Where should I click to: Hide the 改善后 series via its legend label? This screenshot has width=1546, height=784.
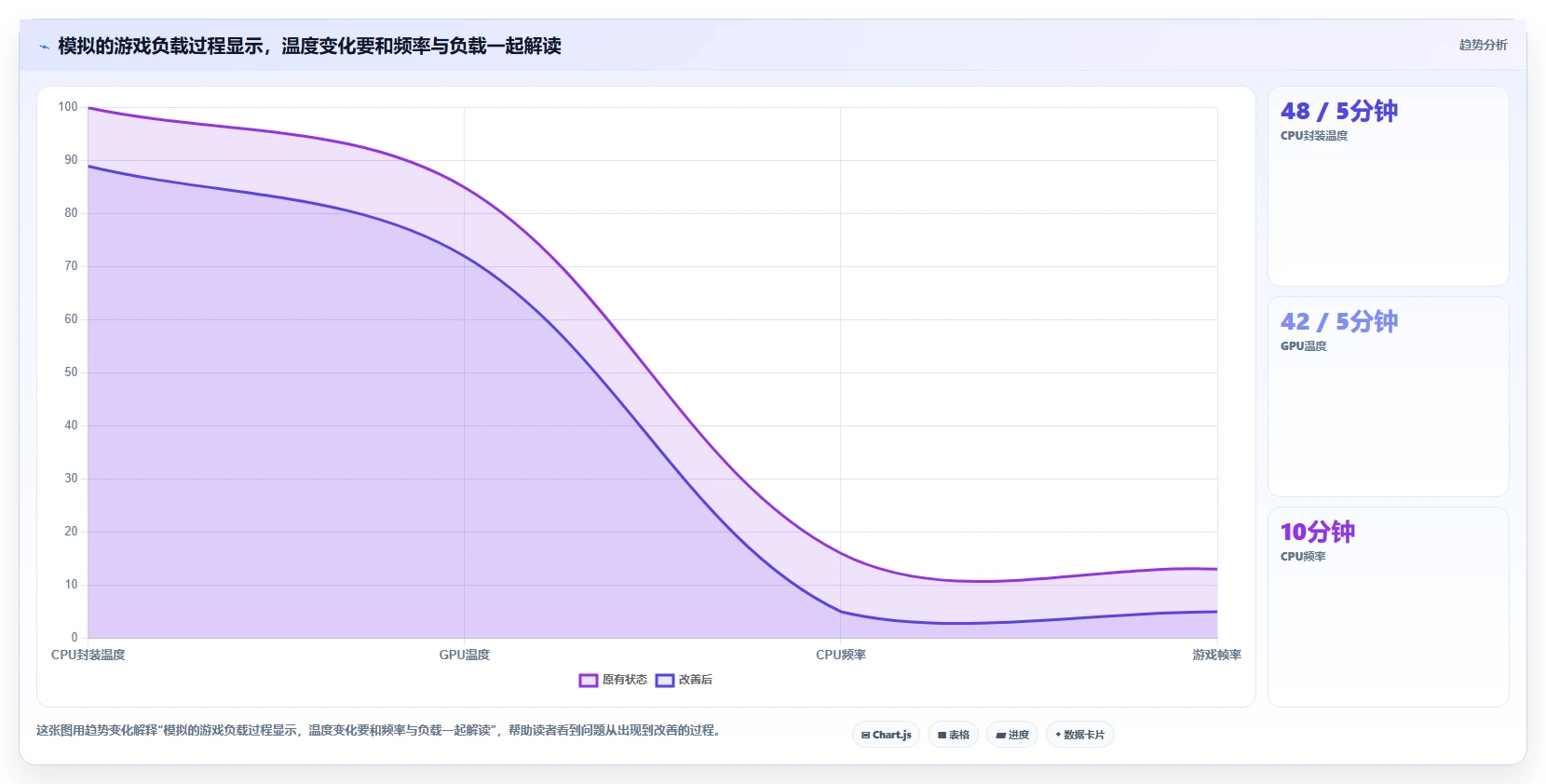[x=696, y=680]
